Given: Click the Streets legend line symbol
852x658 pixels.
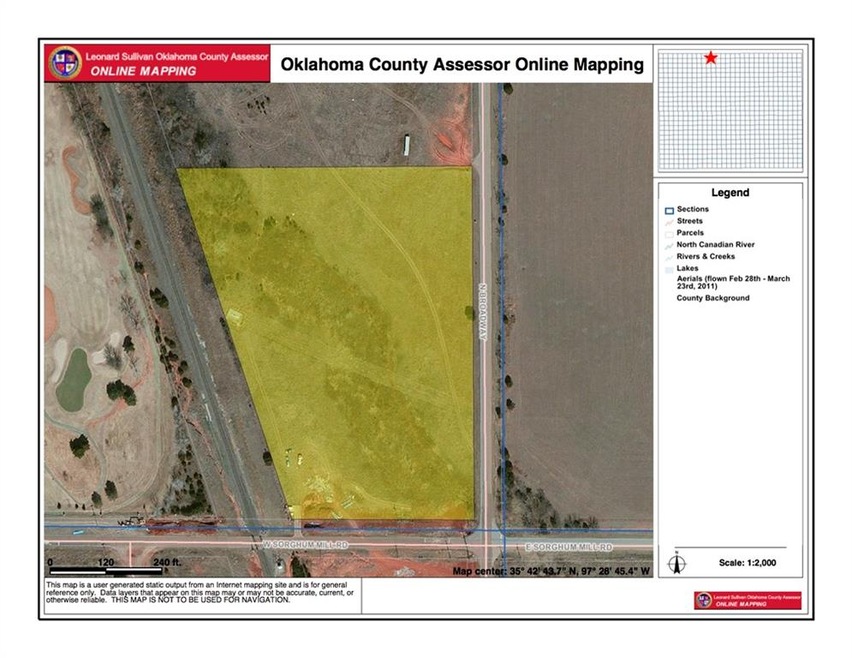Looking at the screenshot, I should [x=668, y=222].
